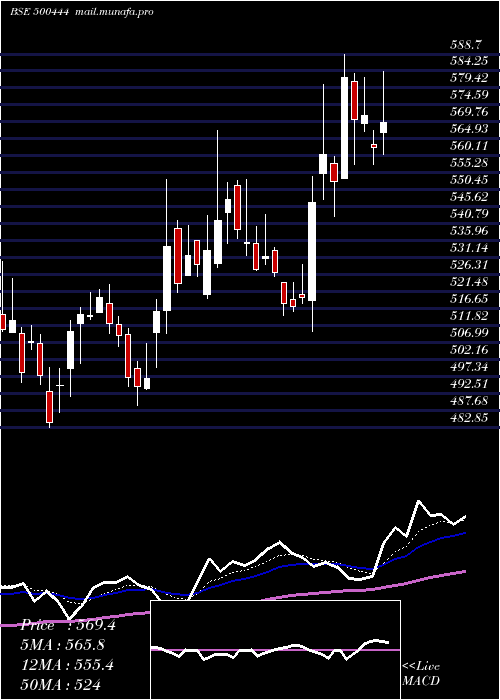500x700 pixels.
Task: Click the 535.96 price axis label
Action: pyautogui.click(x=469, y=231)
